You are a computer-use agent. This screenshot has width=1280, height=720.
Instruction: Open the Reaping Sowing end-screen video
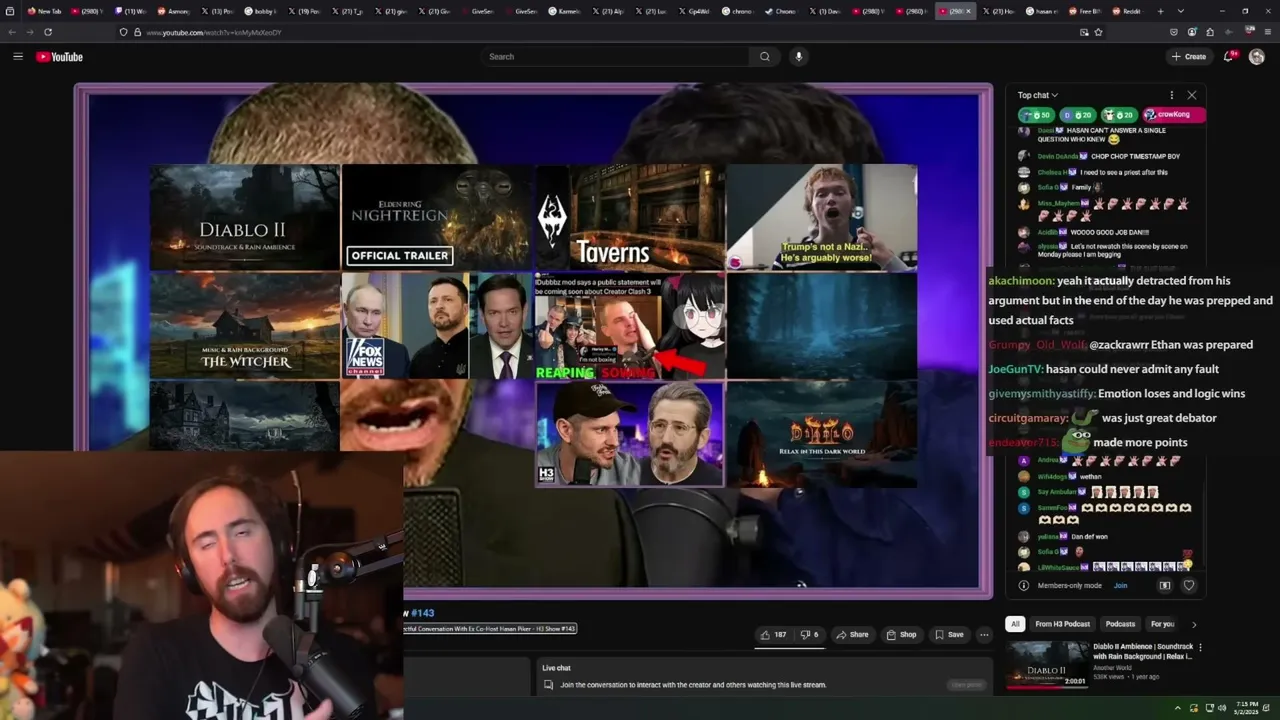click(x=630, y=325)
